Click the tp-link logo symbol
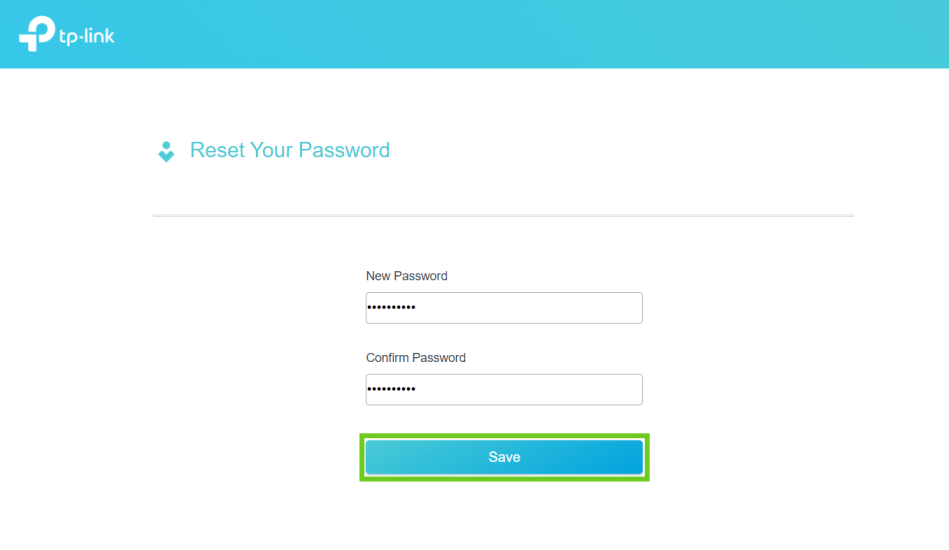949x550 pixels. [x=36, y=34]
